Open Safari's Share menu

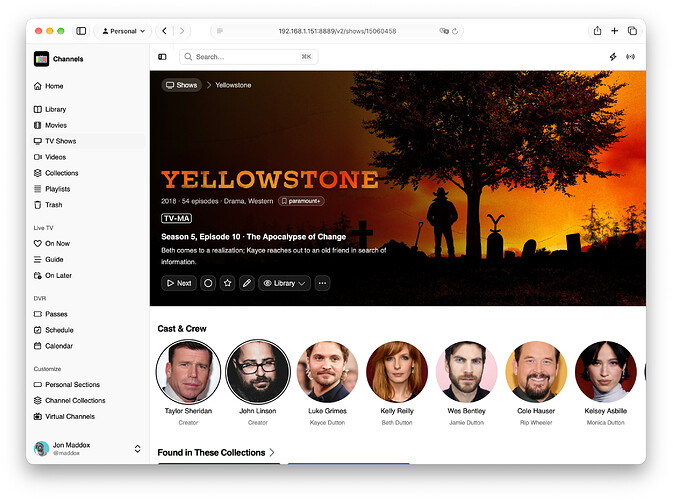597,30
